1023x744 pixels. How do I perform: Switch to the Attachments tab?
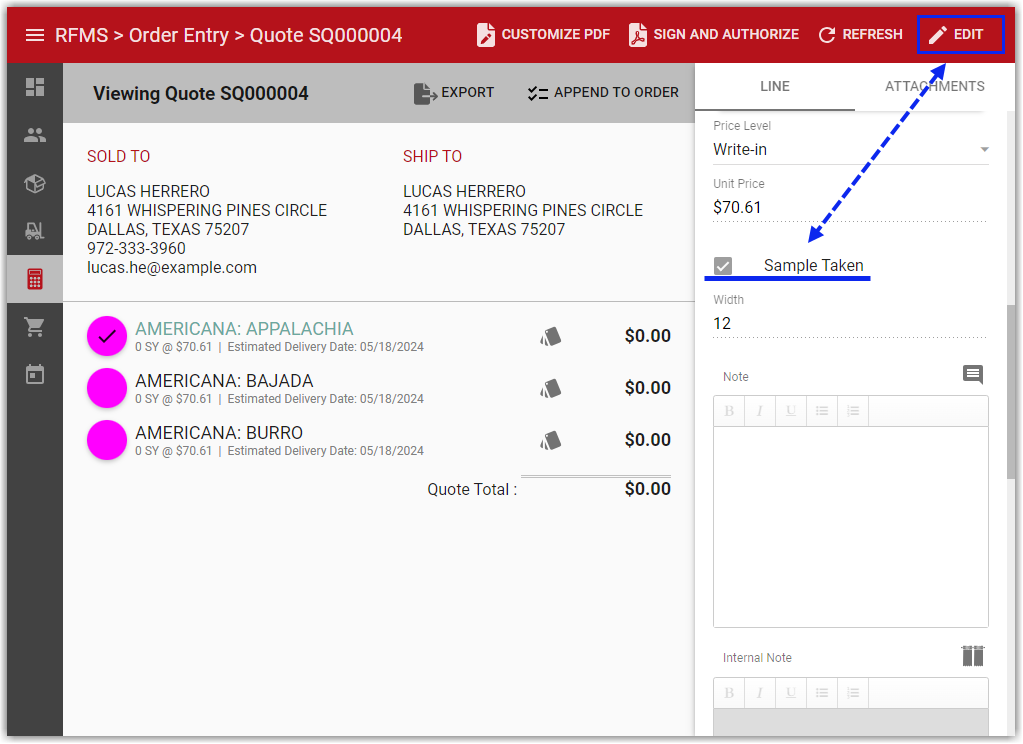(934, 86)
